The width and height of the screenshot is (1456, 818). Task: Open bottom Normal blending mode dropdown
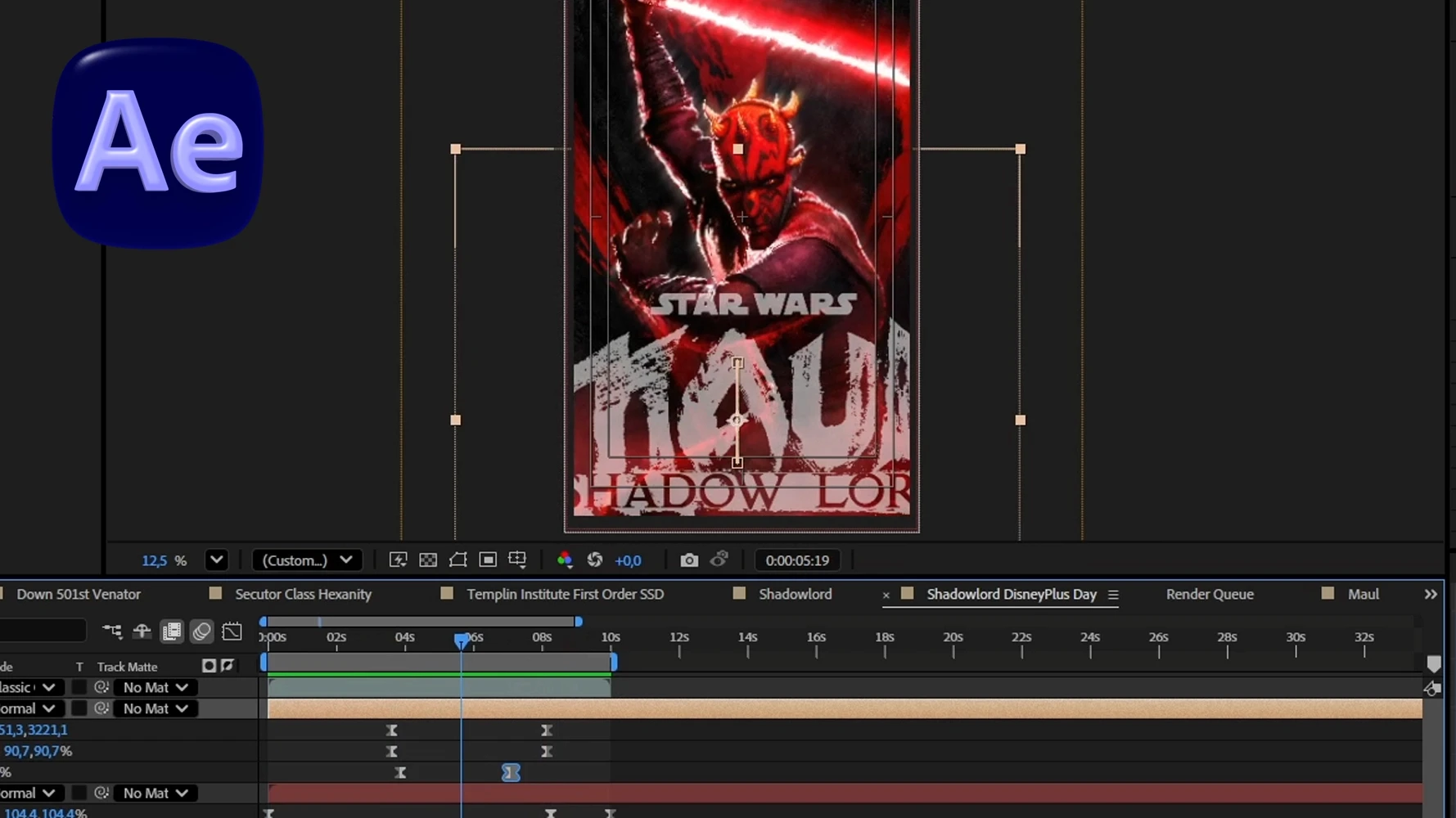[x=29, y=793]
